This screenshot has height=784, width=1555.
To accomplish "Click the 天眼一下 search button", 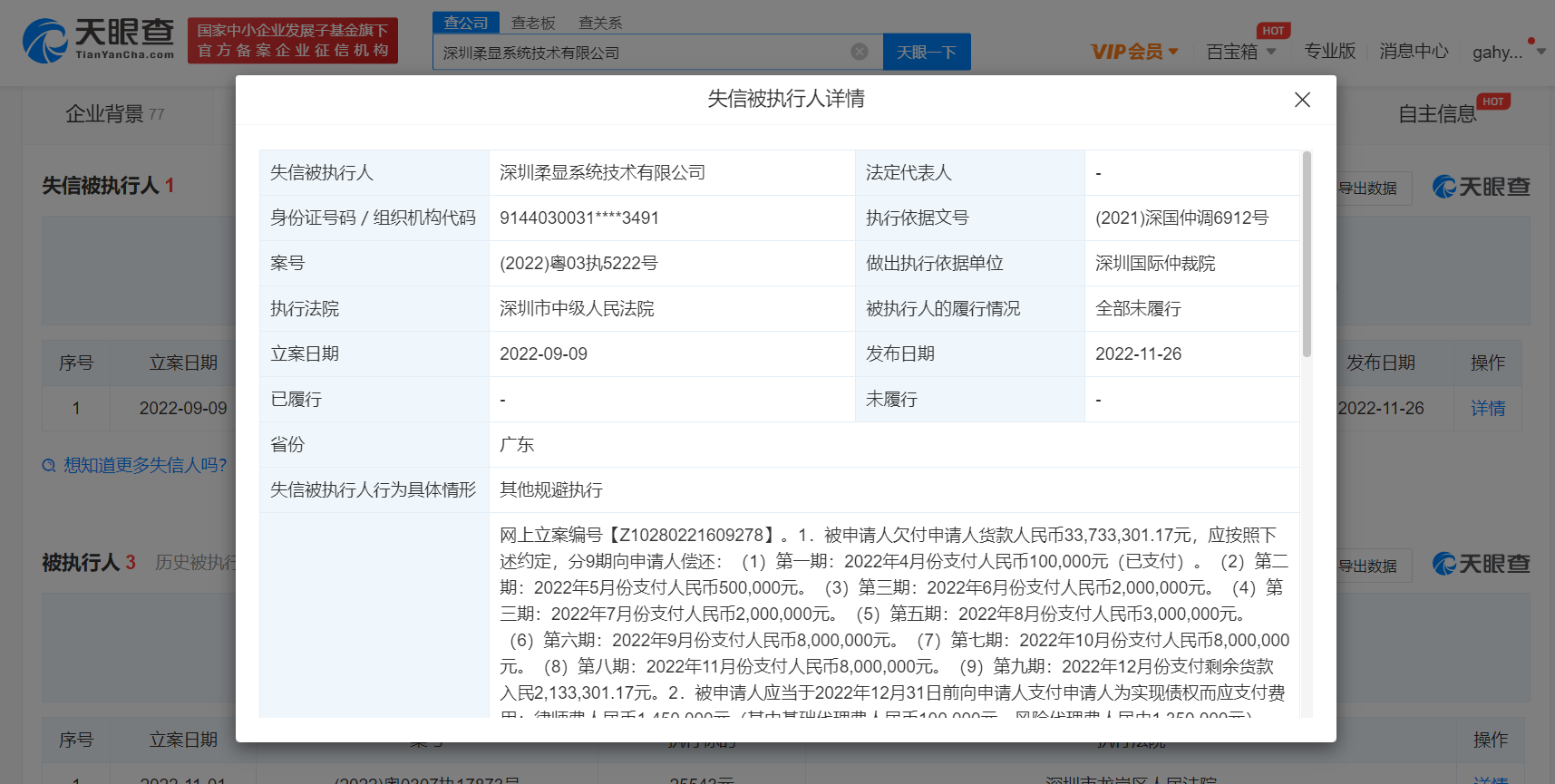I will point(927,52).
